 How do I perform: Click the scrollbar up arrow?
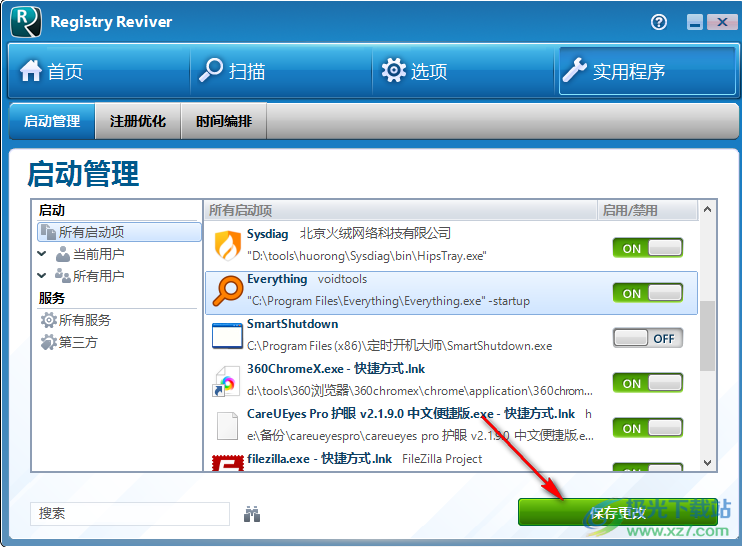[707, 209]
